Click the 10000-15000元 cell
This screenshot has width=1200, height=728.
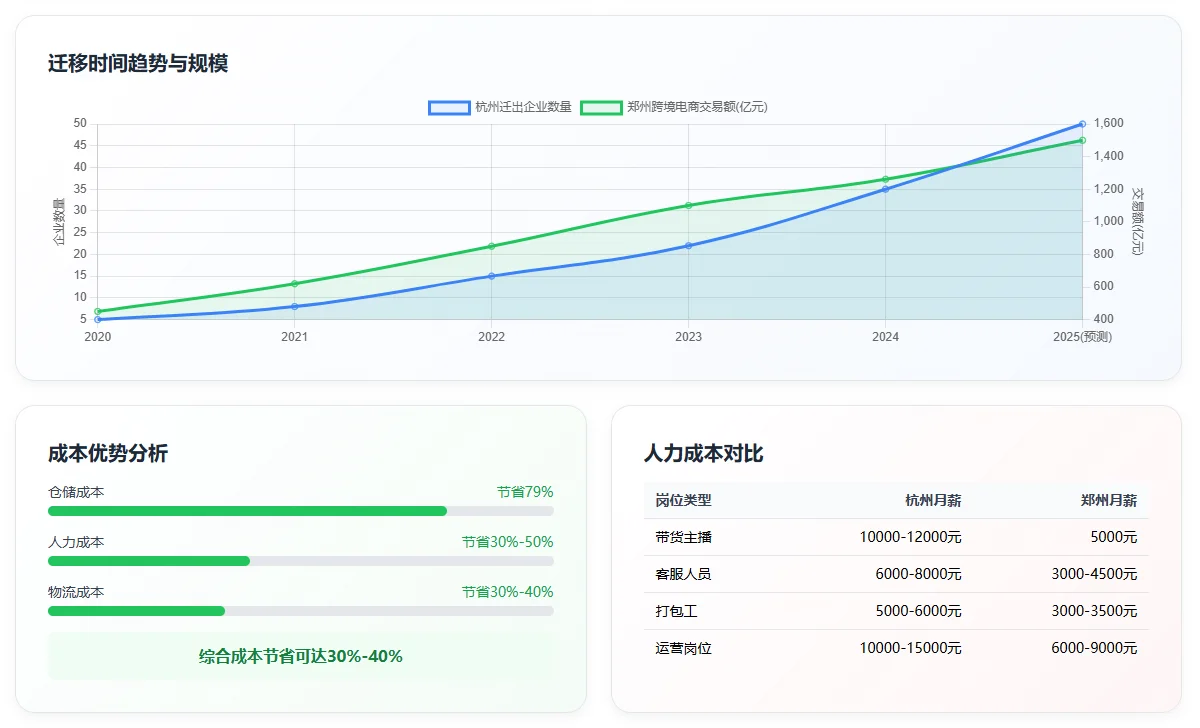click(910, 648)
